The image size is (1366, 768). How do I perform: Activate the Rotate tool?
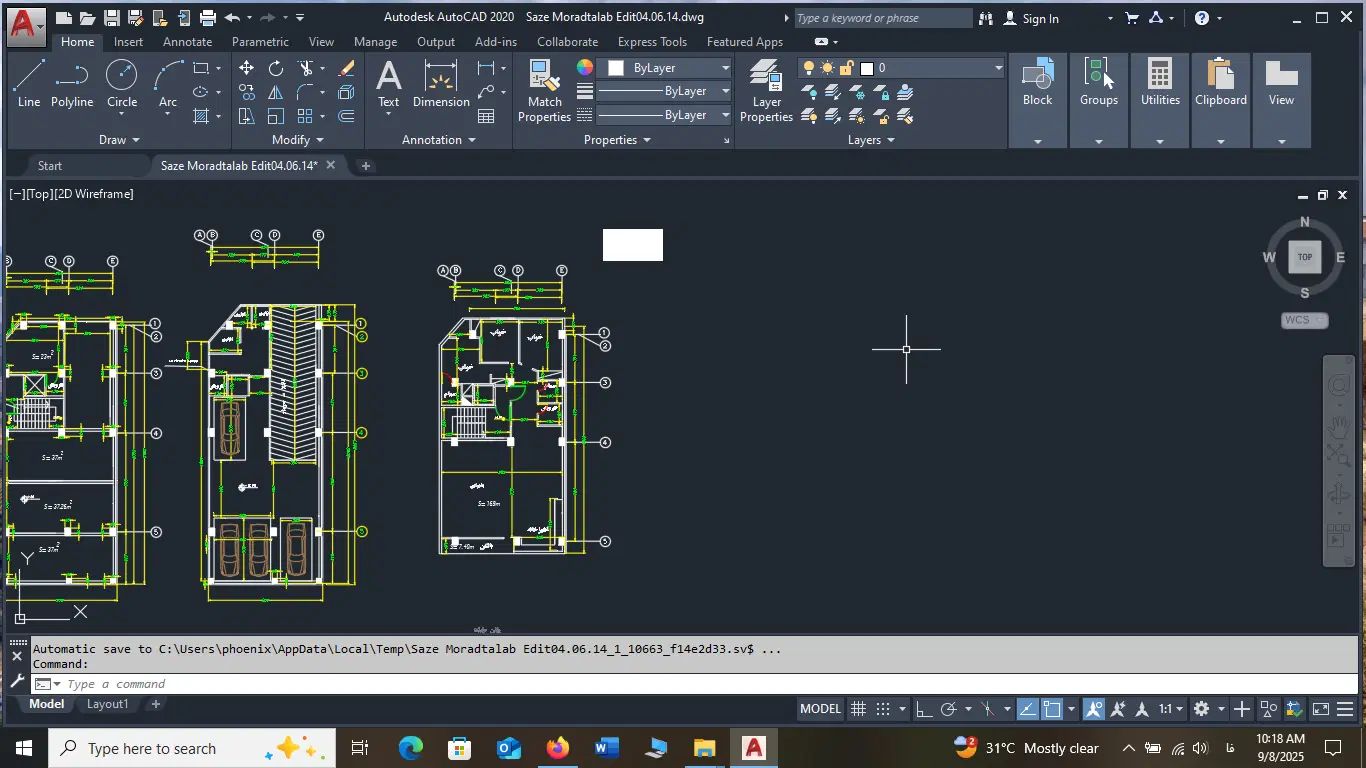click(275, 68)
